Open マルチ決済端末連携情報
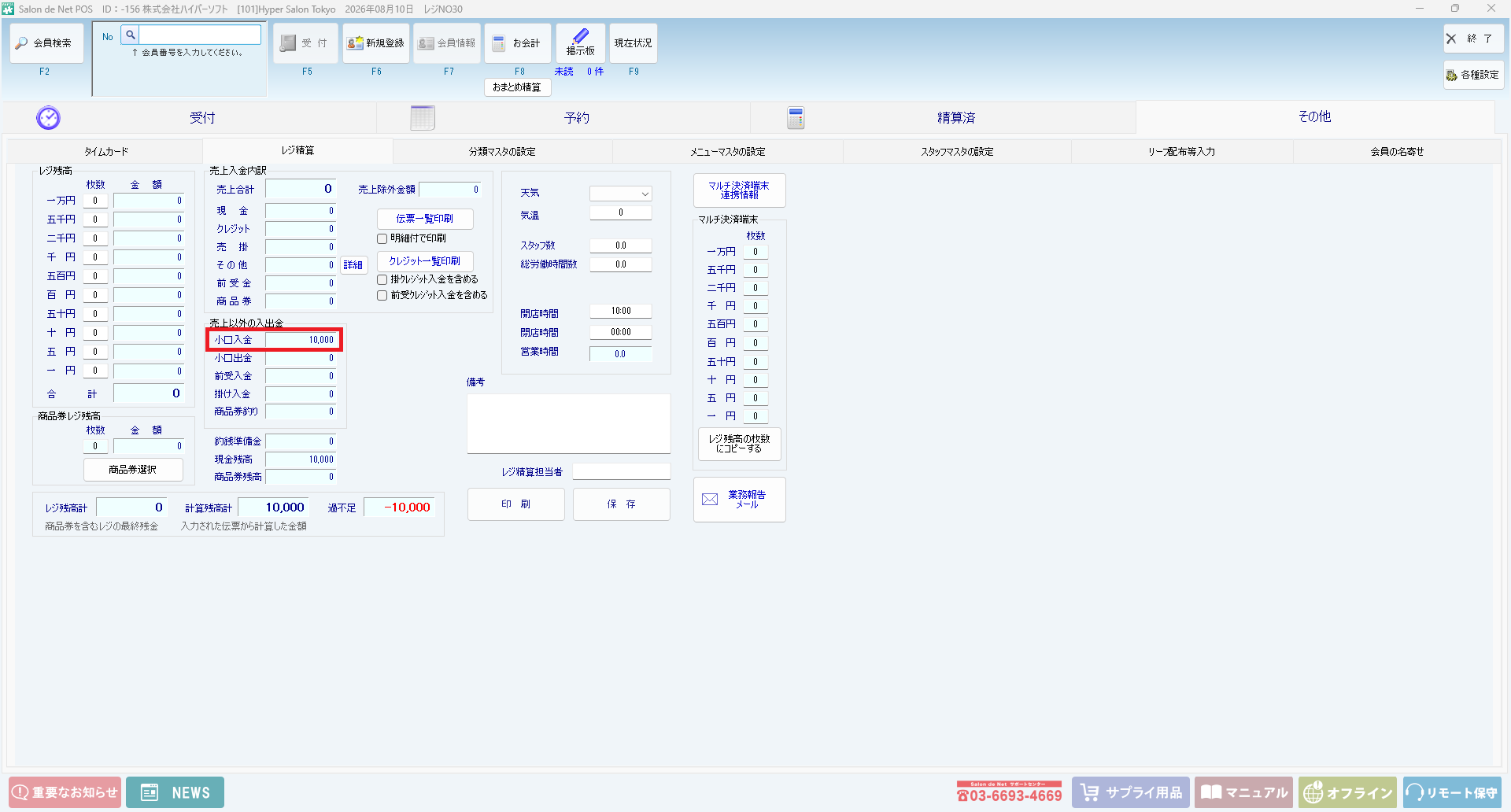 click(739, 190)
